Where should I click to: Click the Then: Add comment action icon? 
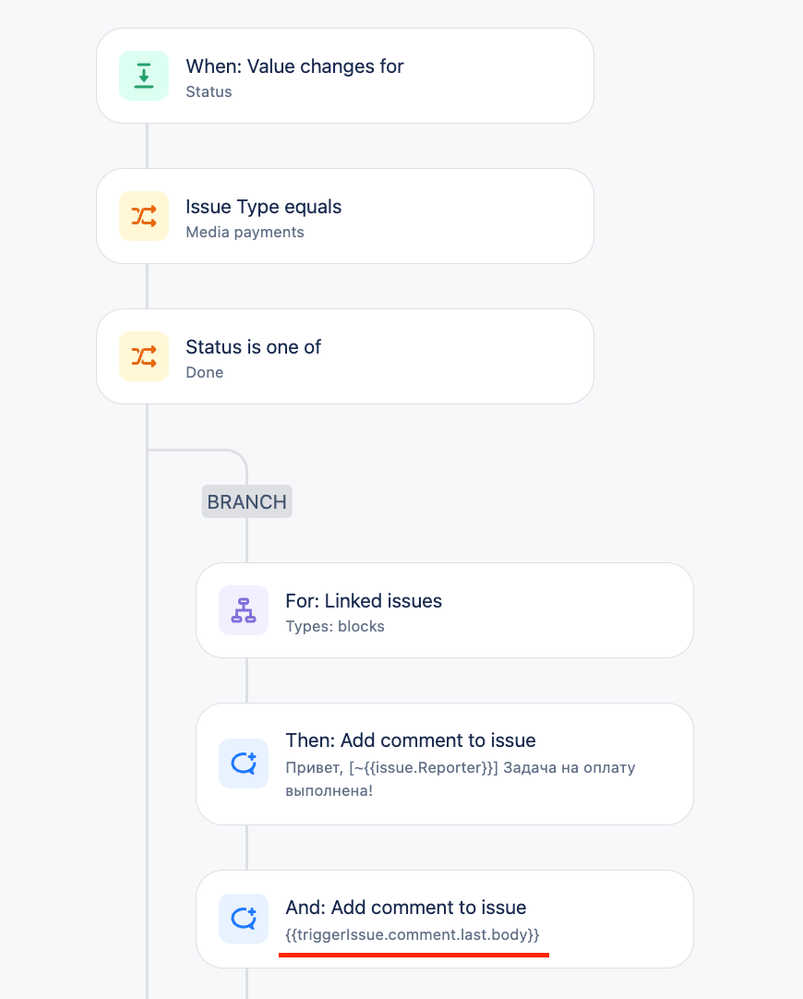243,763
